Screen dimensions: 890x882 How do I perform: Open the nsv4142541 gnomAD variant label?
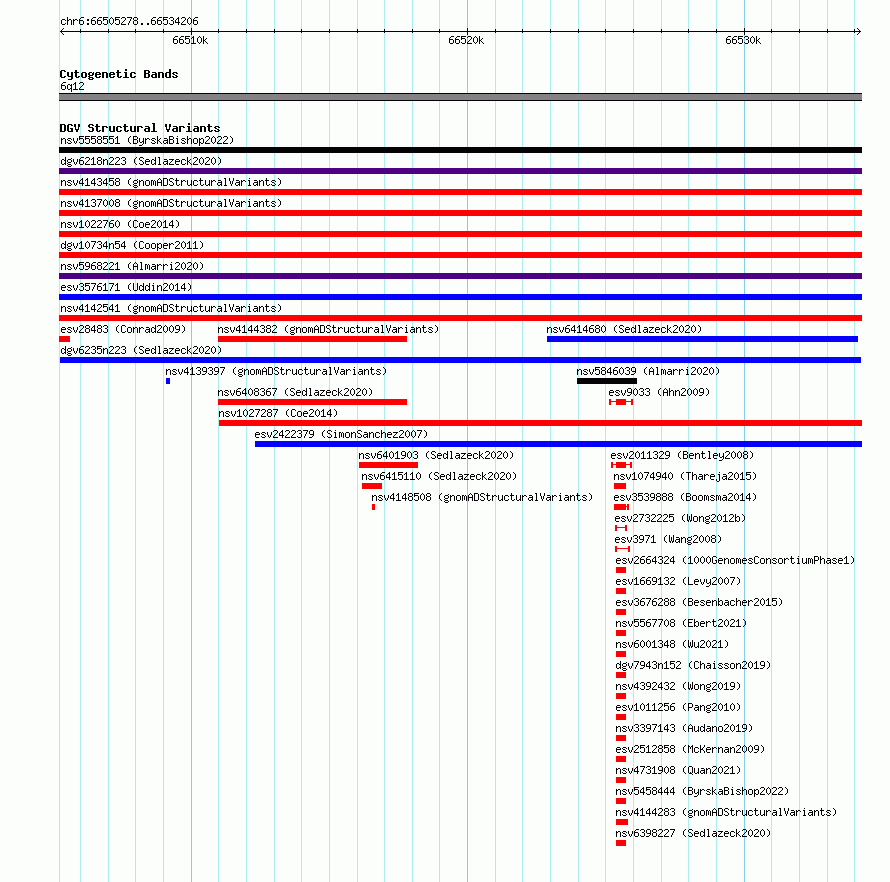(171, 308)
